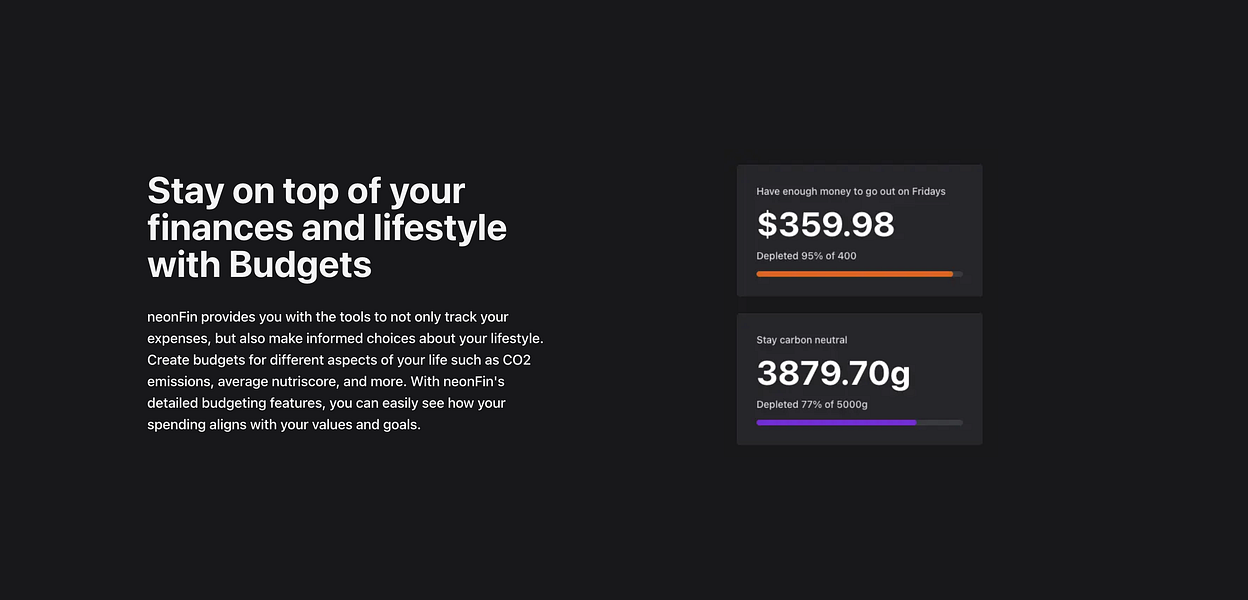Select the "Have enough money to go out on Fridays" label
Image resolution: width=1248 pixels, height=600 pixels.
(x=851, y=191)
